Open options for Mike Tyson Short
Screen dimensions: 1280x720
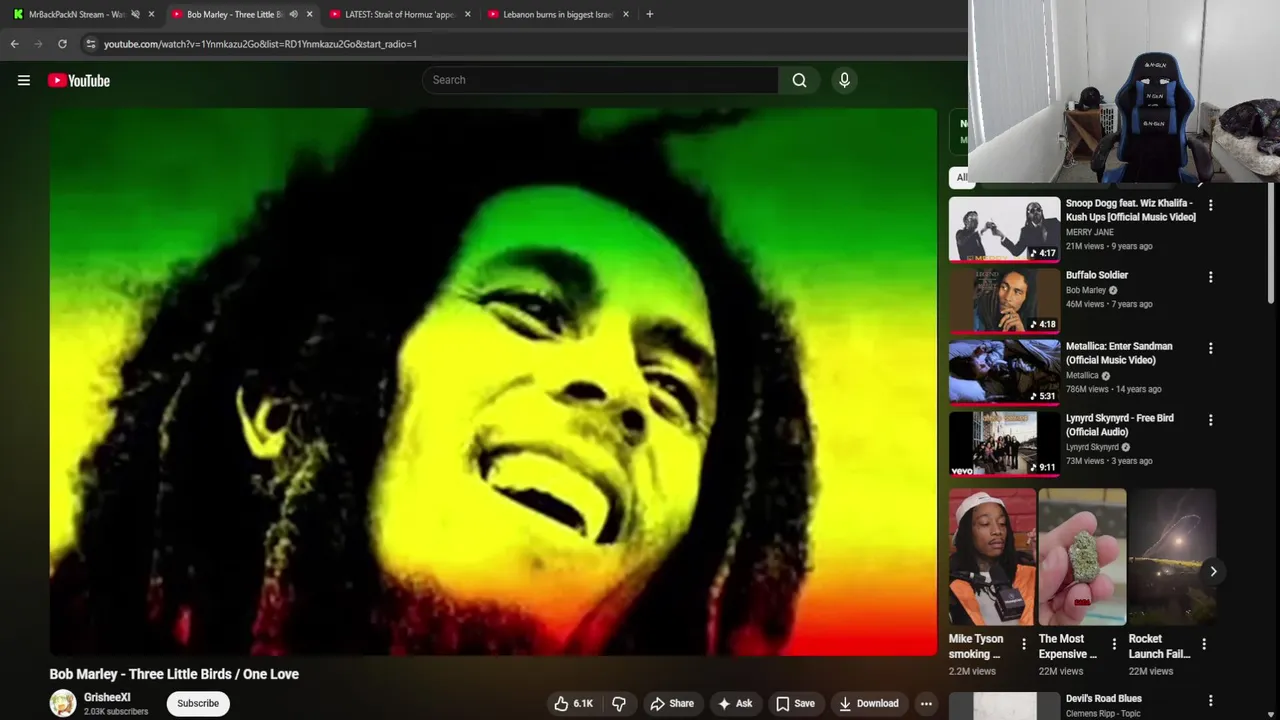click(1023, 644)
